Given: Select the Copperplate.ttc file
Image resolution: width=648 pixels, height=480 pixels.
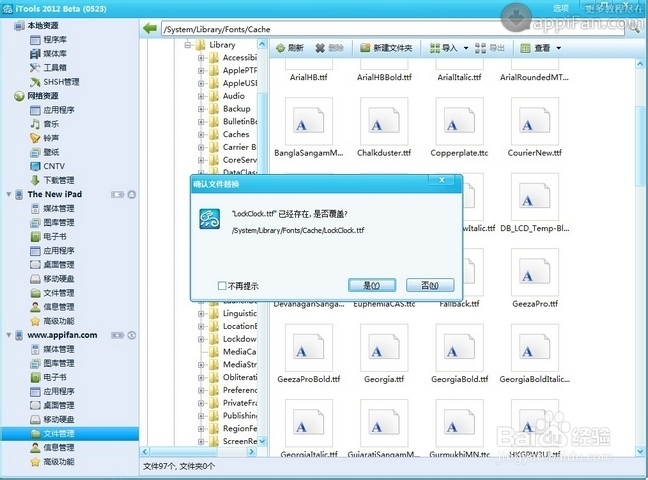Looking at the screenshot, I should (x=459, y=128).
